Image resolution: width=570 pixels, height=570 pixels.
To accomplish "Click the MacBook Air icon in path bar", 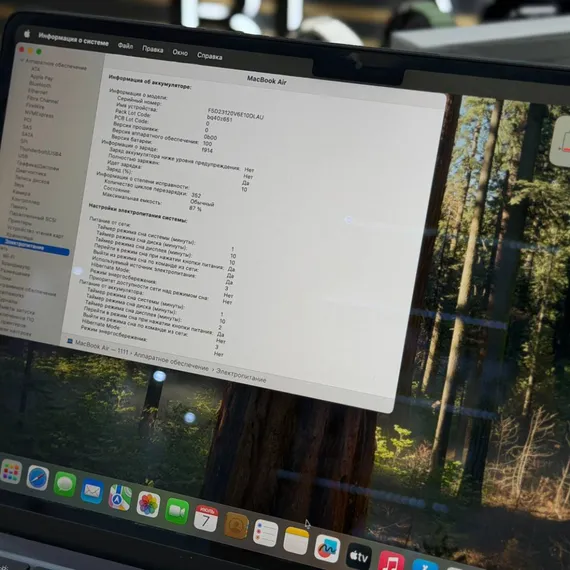I will click(x=70, y=341).
